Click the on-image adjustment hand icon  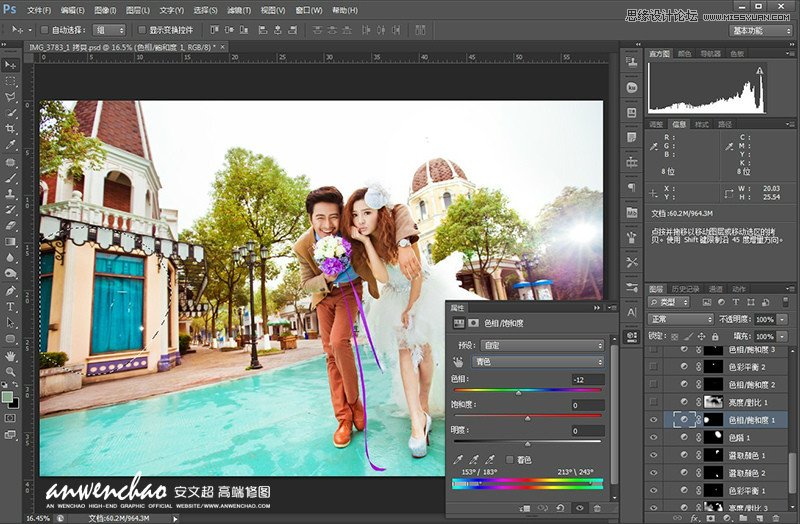[x=458, y=362]
